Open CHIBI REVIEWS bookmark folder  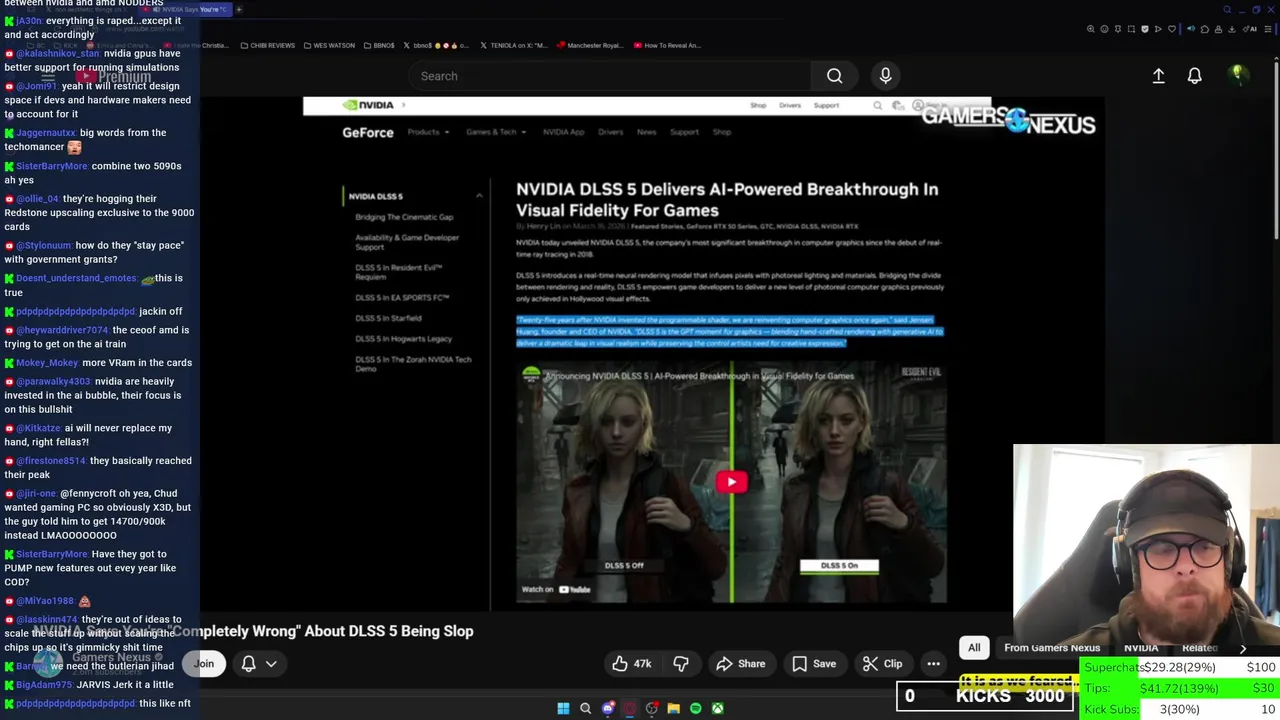point(268,45)
